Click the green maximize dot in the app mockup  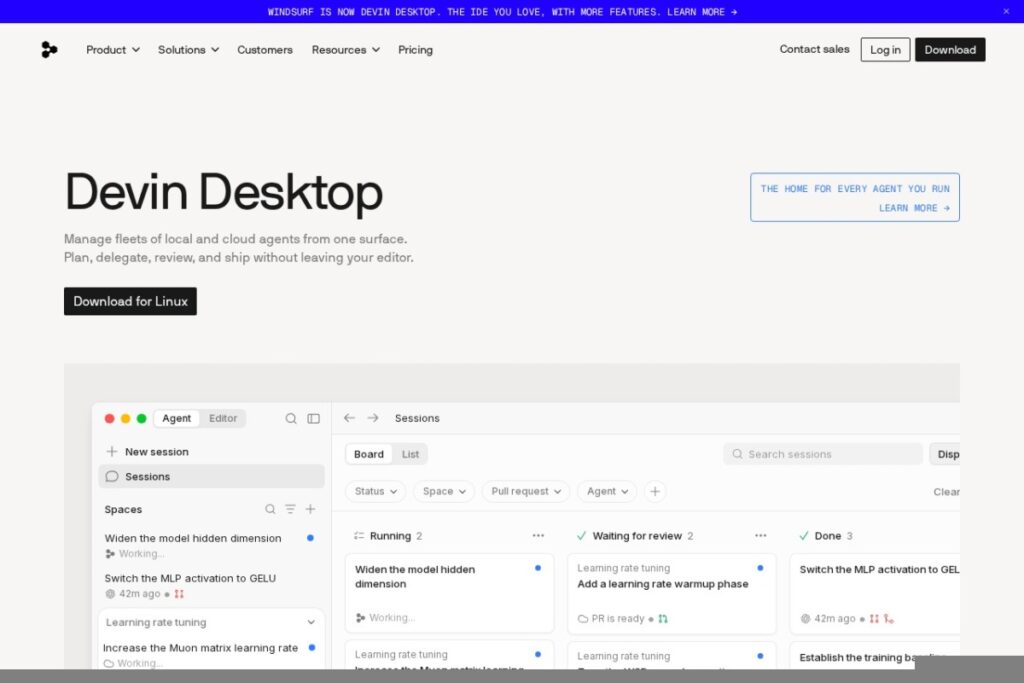click(141, 419)
